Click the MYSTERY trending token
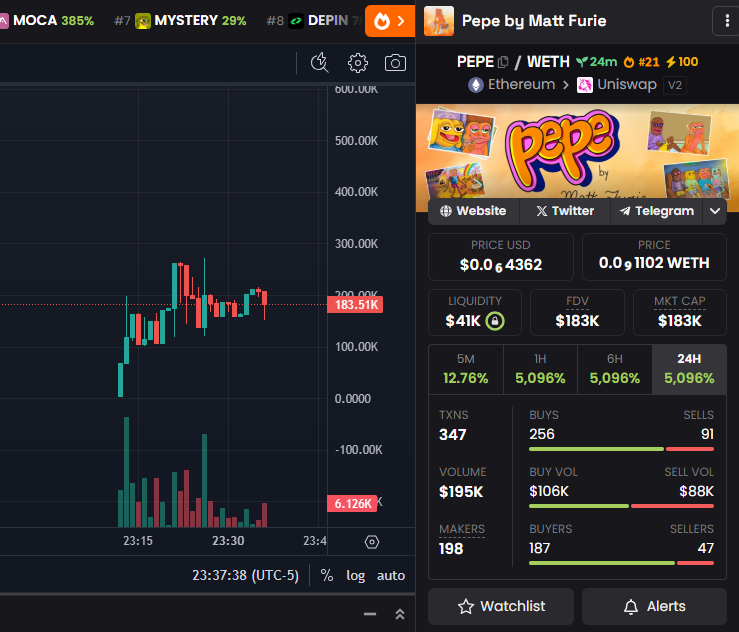Screen dimensions: 739x632 point(181,21)
